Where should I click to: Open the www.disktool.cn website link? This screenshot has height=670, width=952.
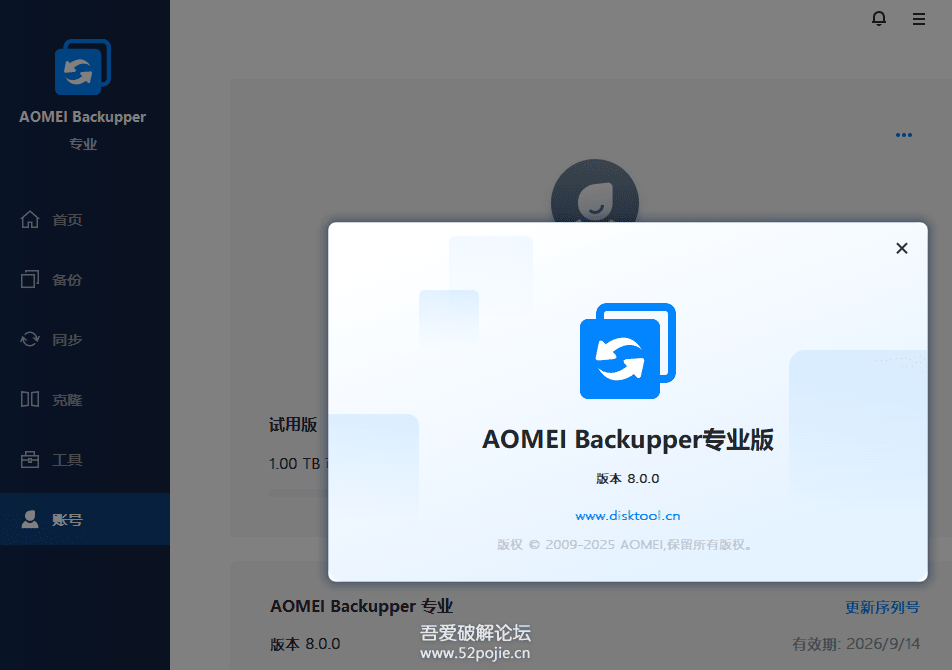(x=627, y=515)
